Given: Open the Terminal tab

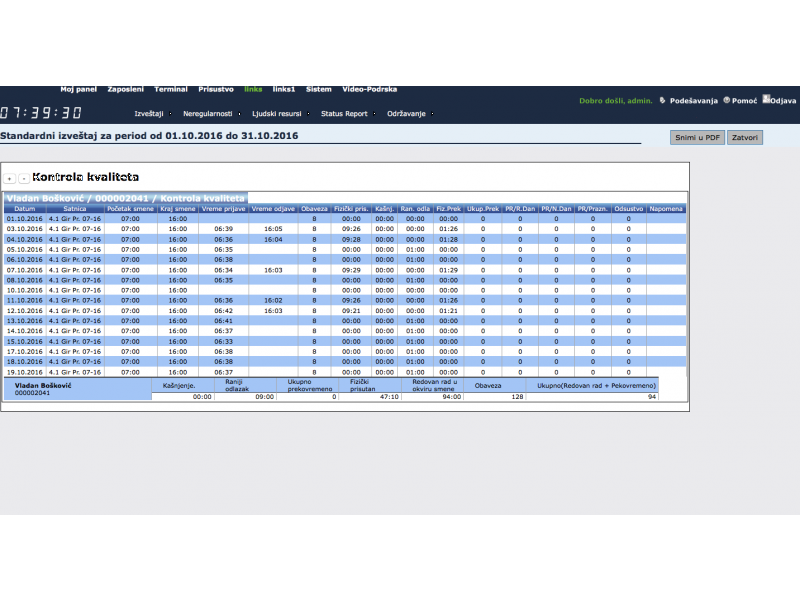Looking at the screenshot, I should point(171,89).
